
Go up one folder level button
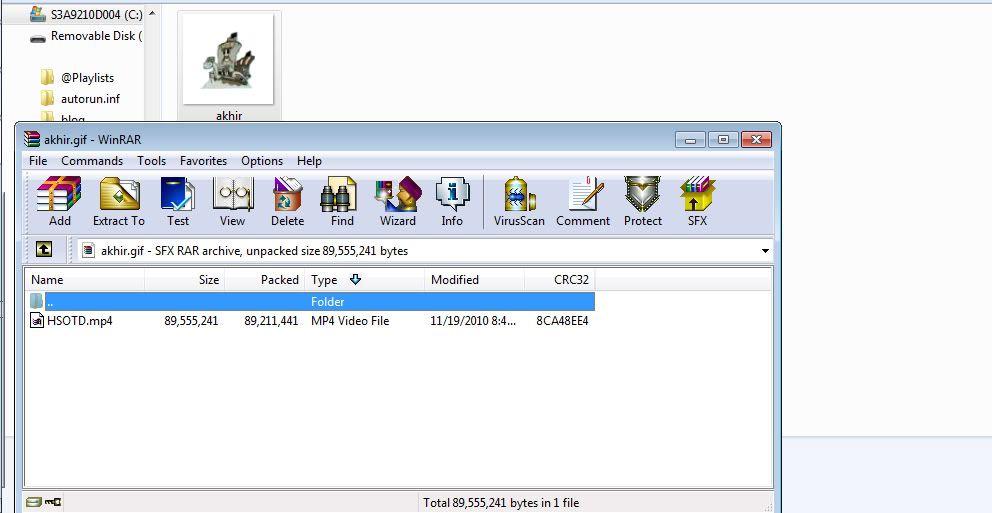pos(44,250)
